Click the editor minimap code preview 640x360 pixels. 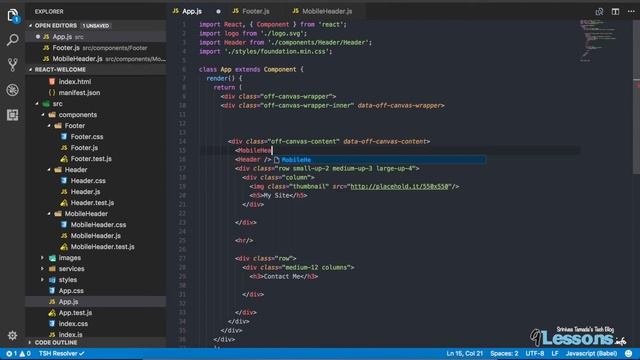tap(598, 40)
